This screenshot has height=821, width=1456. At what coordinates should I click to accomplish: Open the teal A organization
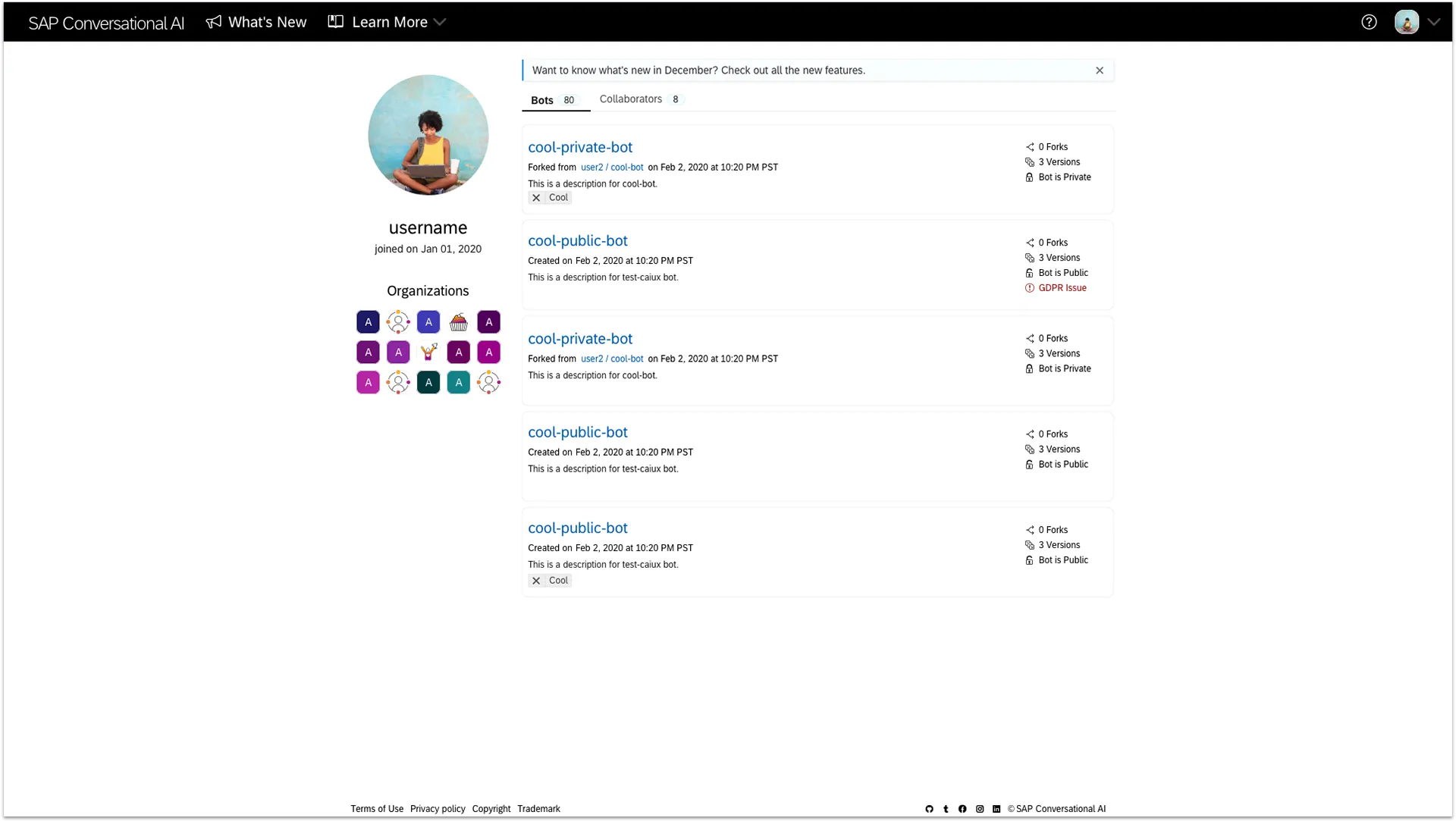[x=459, y=383]
